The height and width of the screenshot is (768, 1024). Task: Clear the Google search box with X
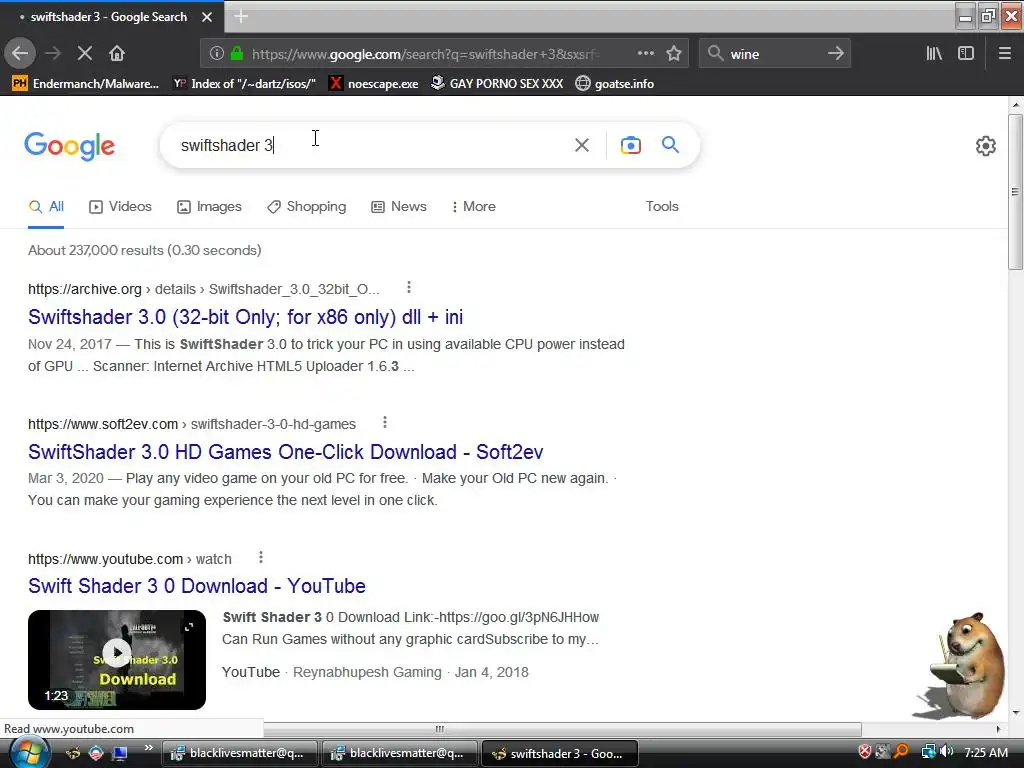(582, 145)
